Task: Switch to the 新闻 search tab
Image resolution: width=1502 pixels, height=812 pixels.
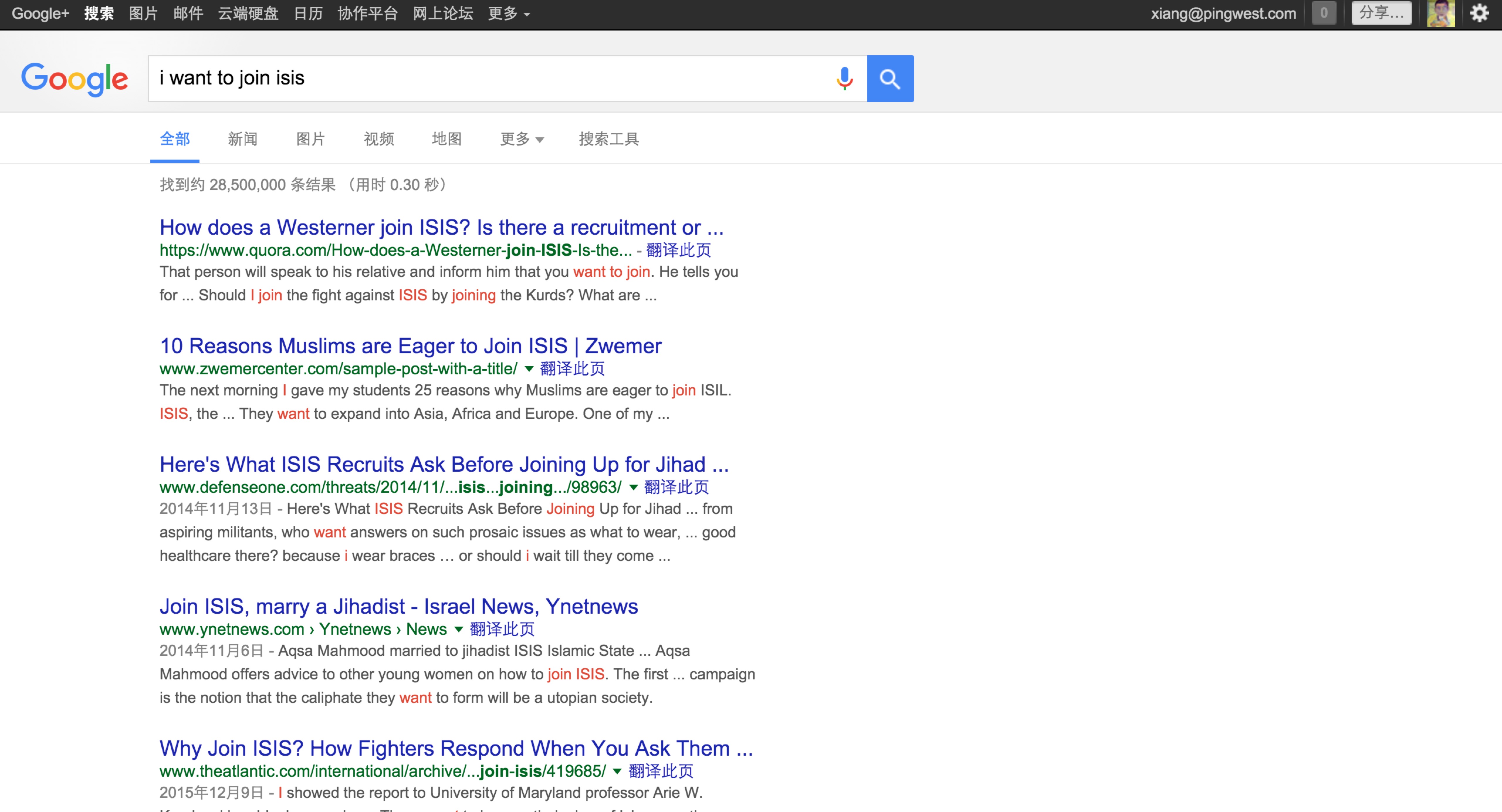Action: (243, 139)
